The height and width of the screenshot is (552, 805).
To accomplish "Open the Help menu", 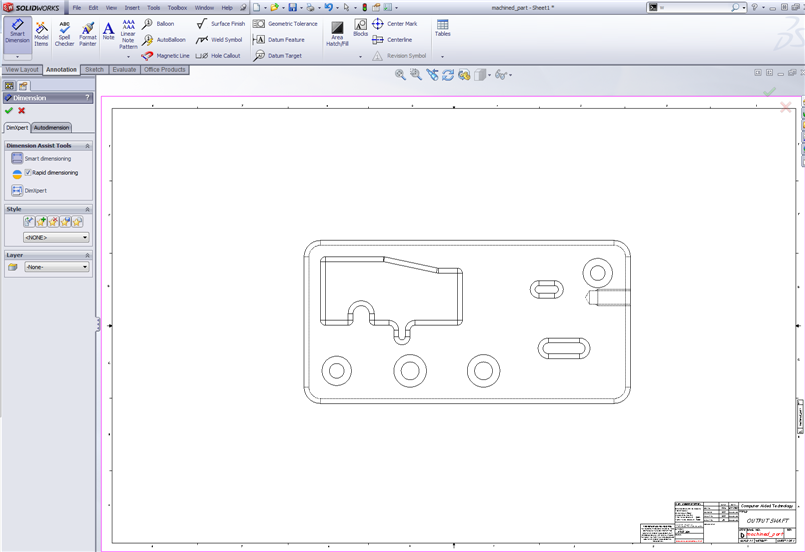I will [227, 8].
